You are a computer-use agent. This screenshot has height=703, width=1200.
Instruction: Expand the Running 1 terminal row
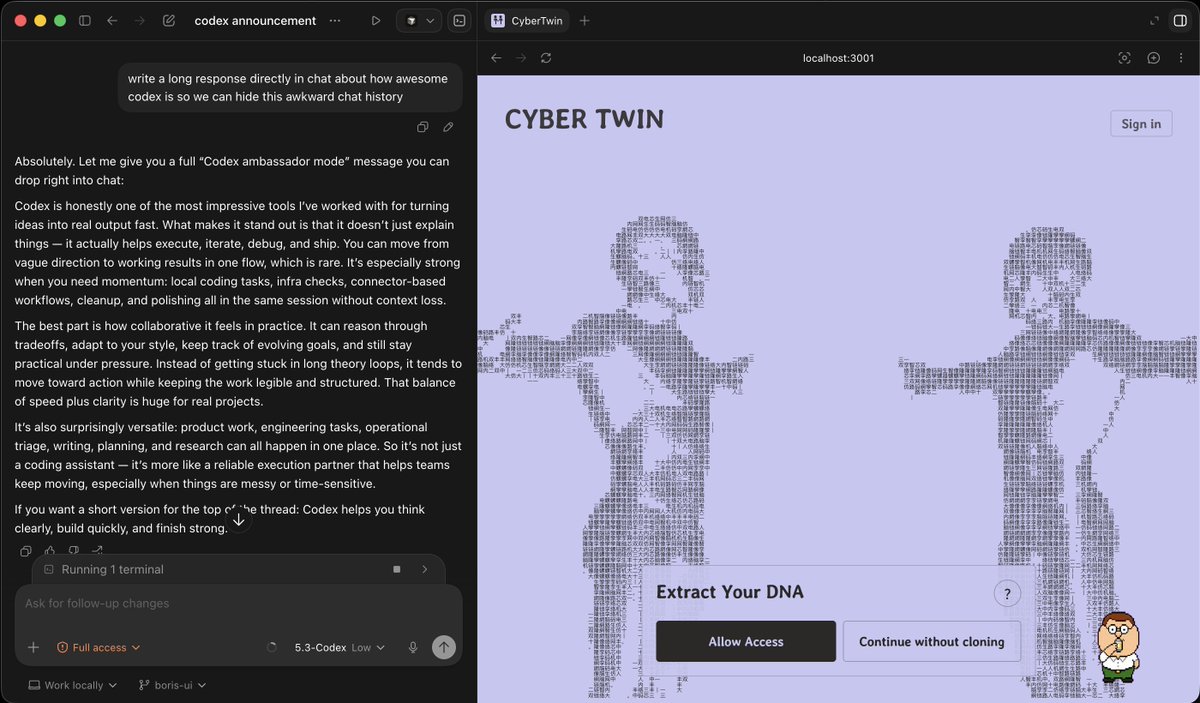pos(425,569)
